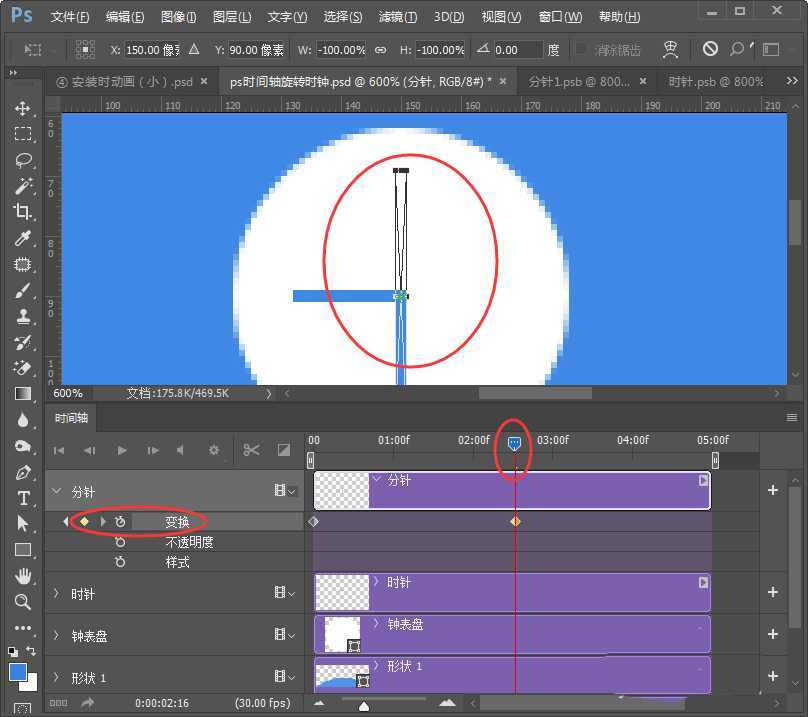This screenshot has height=717, width=808.
Task: Add media to 分针 track
Action: click(772, 490)
